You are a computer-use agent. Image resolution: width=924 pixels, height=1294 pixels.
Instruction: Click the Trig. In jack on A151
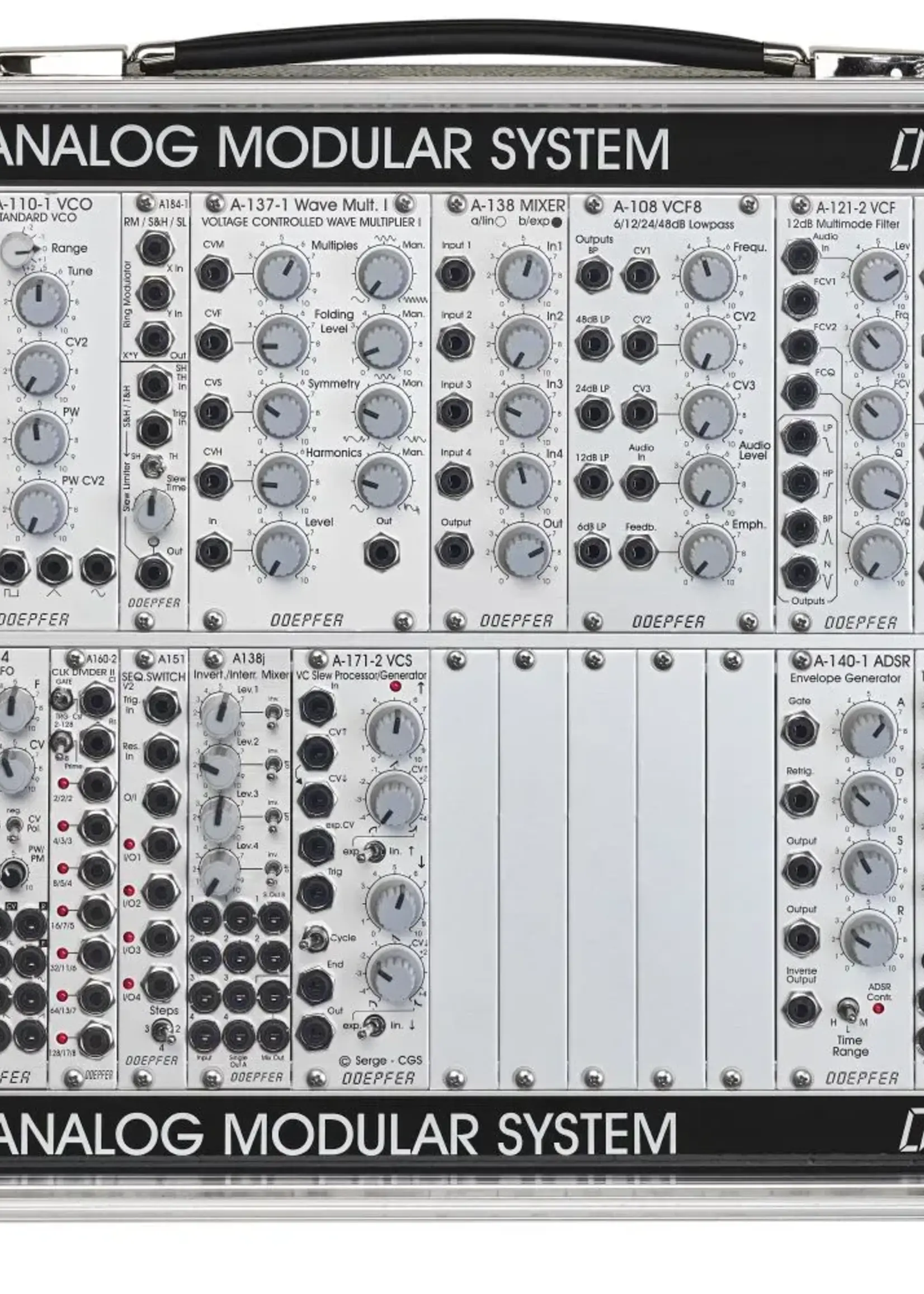click(x=162, y=705)
